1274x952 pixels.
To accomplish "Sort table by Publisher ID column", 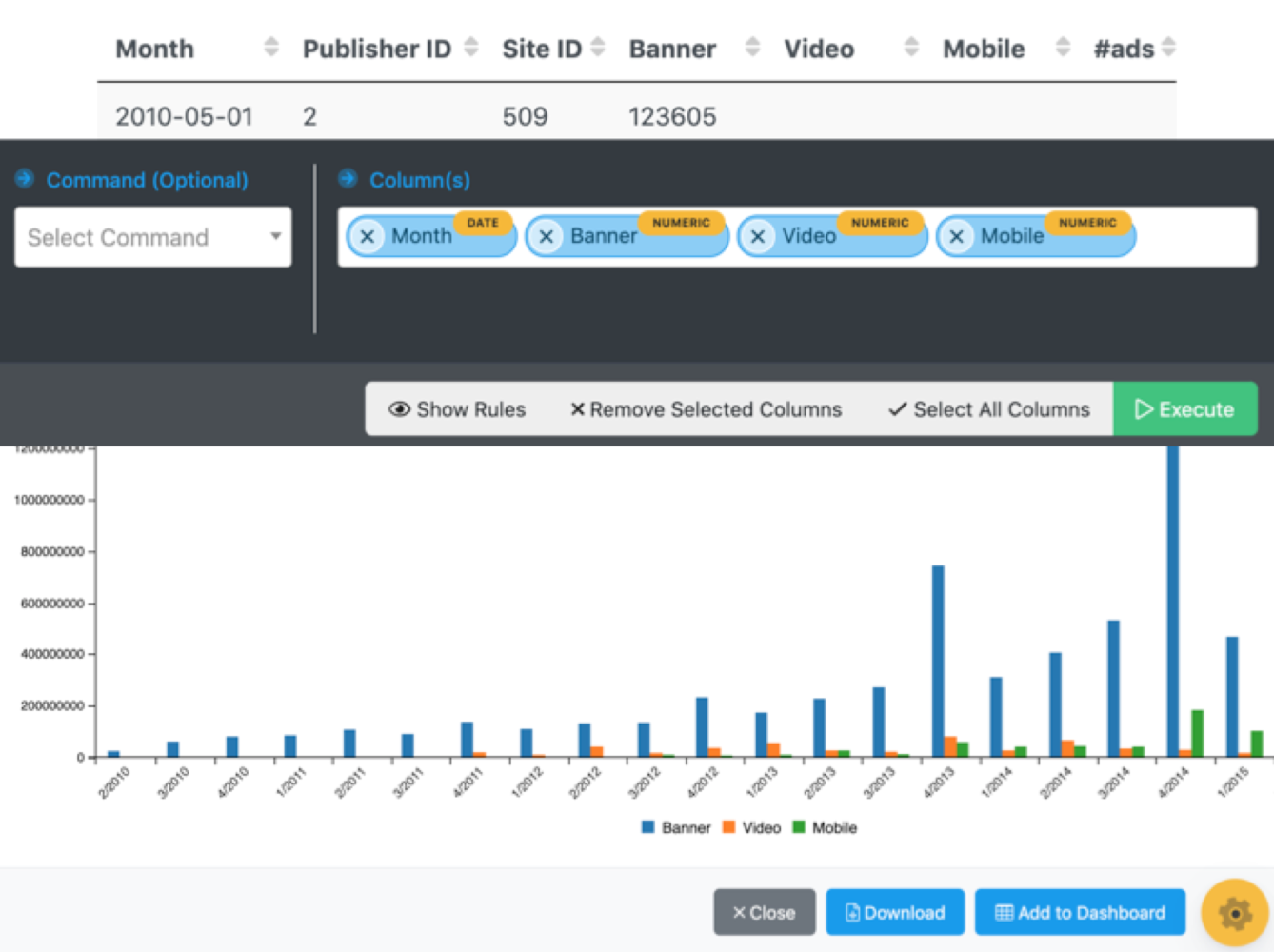I will pos(470,47).
